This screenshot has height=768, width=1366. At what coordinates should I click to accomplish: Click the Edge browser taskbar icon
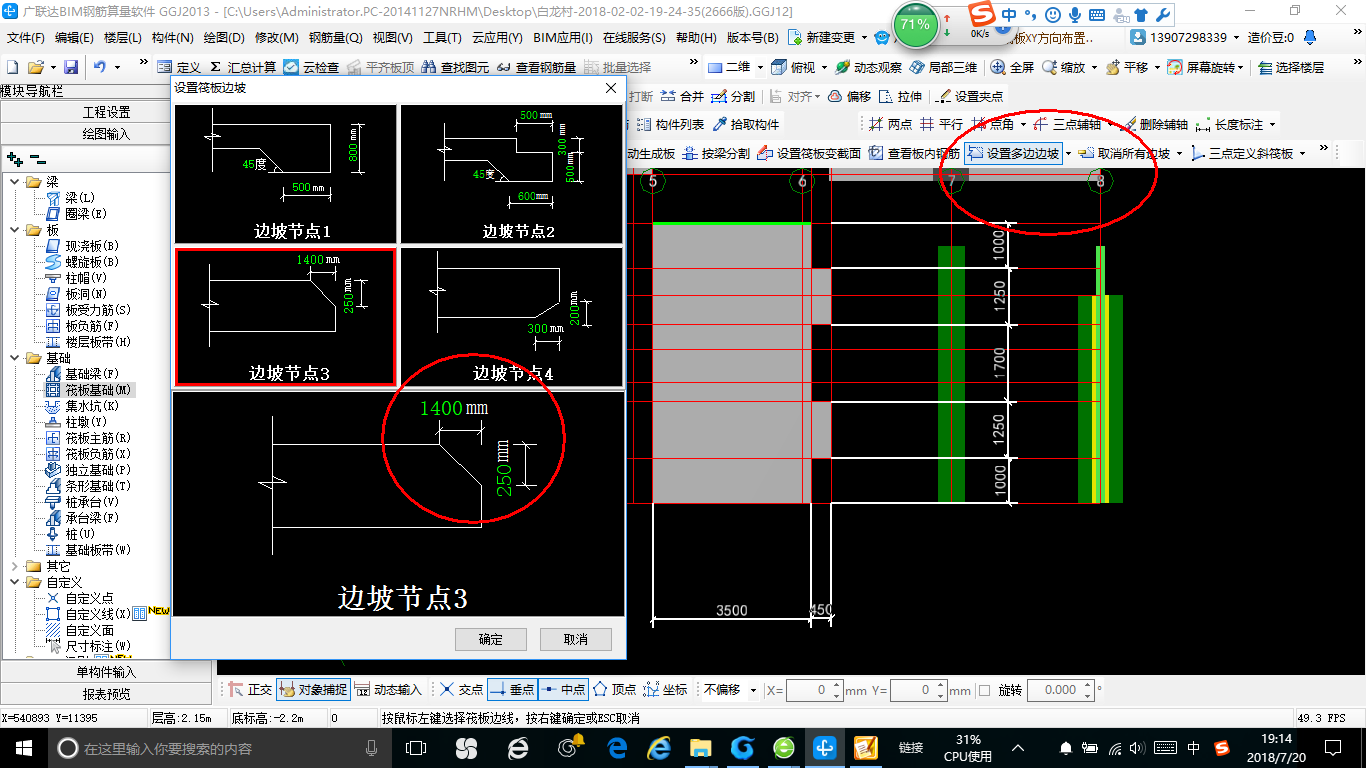coord(617,748)
